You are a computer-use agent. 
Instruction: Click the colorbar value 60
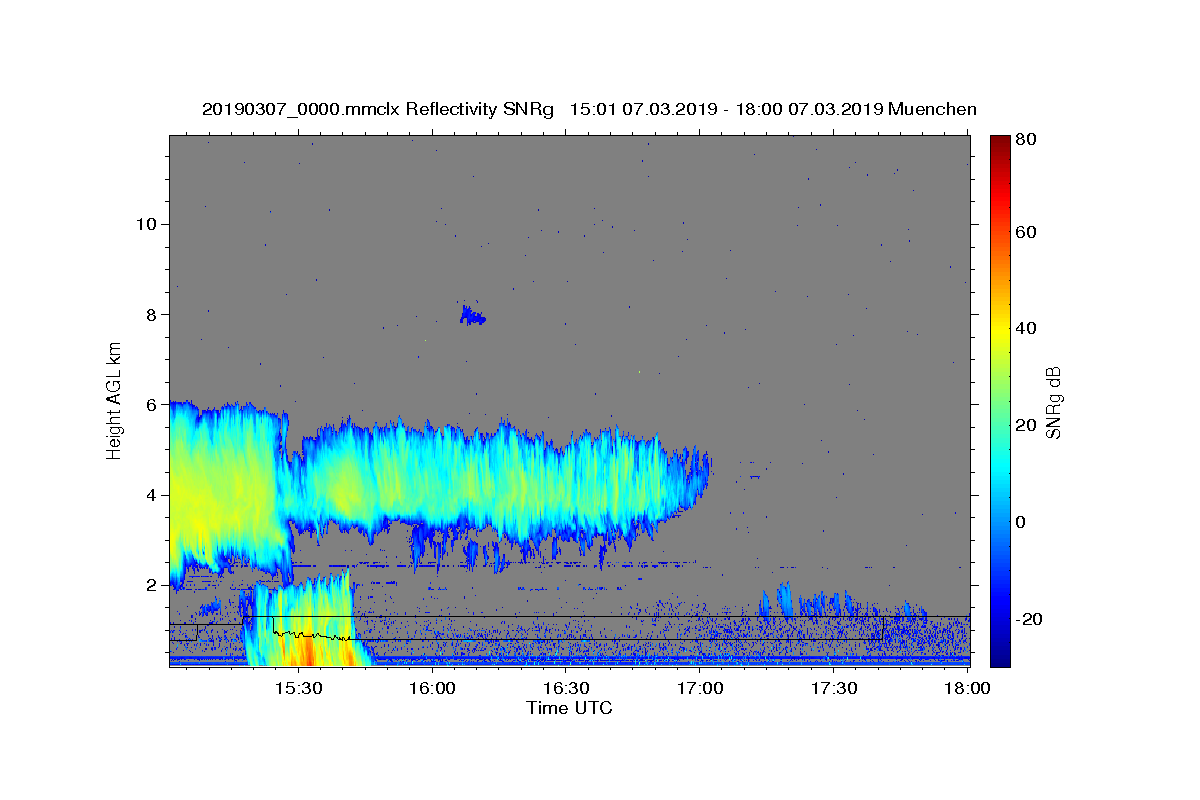pyautogui.click(x=1026, y=232)
